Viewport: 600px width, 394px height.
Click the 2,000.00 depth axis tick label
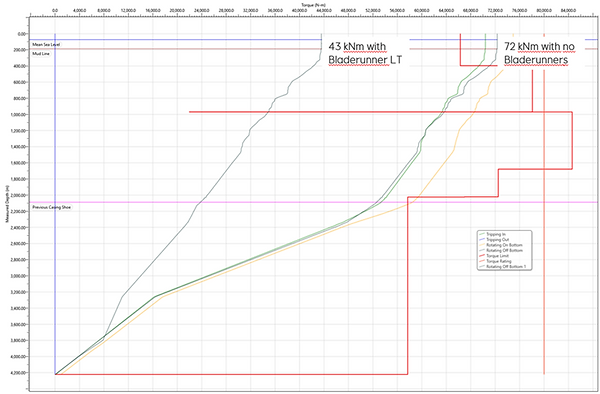click(19, 195)
